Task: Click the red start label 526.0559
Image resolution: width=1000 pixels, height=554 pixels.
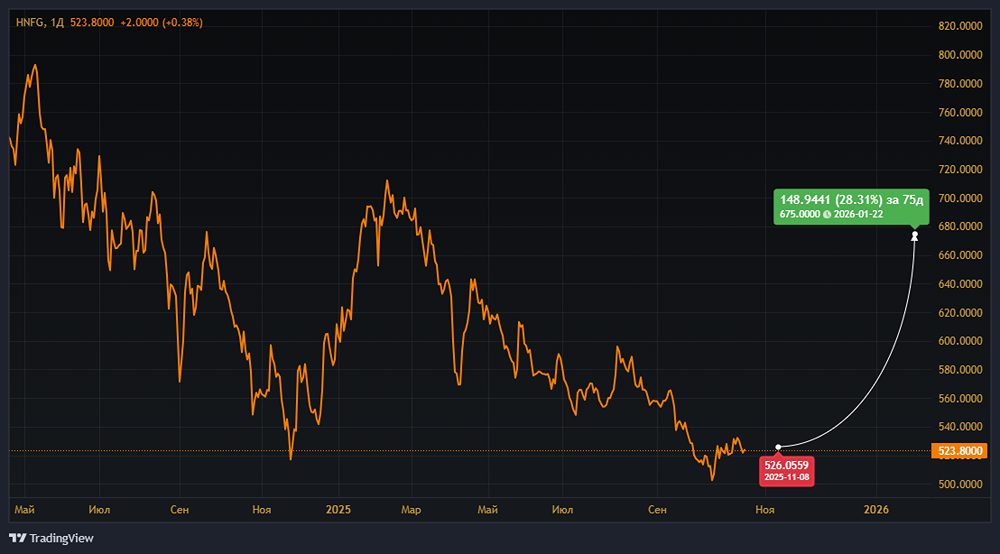Action: point(786,465)
